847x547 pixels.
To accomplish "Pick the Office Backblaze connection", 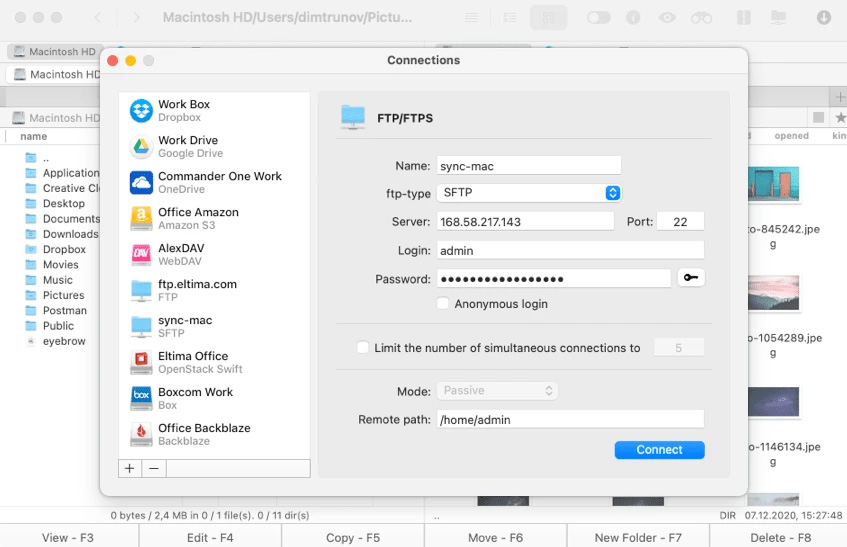I will pos(204,435).
